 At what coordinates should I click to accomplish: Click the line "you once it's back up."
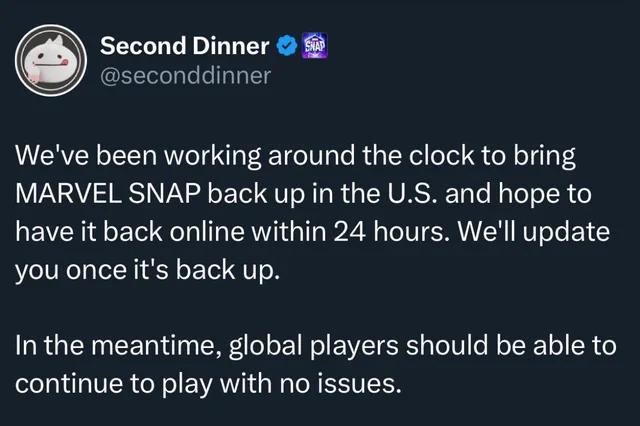[x=148, y=270]
